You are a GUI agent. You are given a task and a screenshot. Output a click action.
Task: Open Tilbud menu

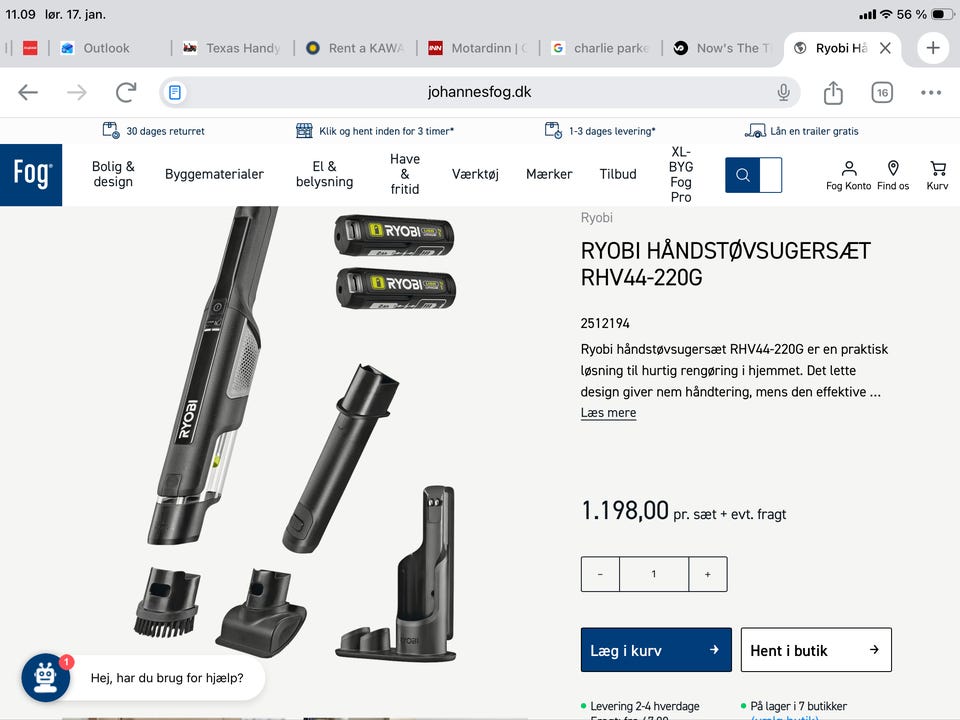(x=618, y=174)
